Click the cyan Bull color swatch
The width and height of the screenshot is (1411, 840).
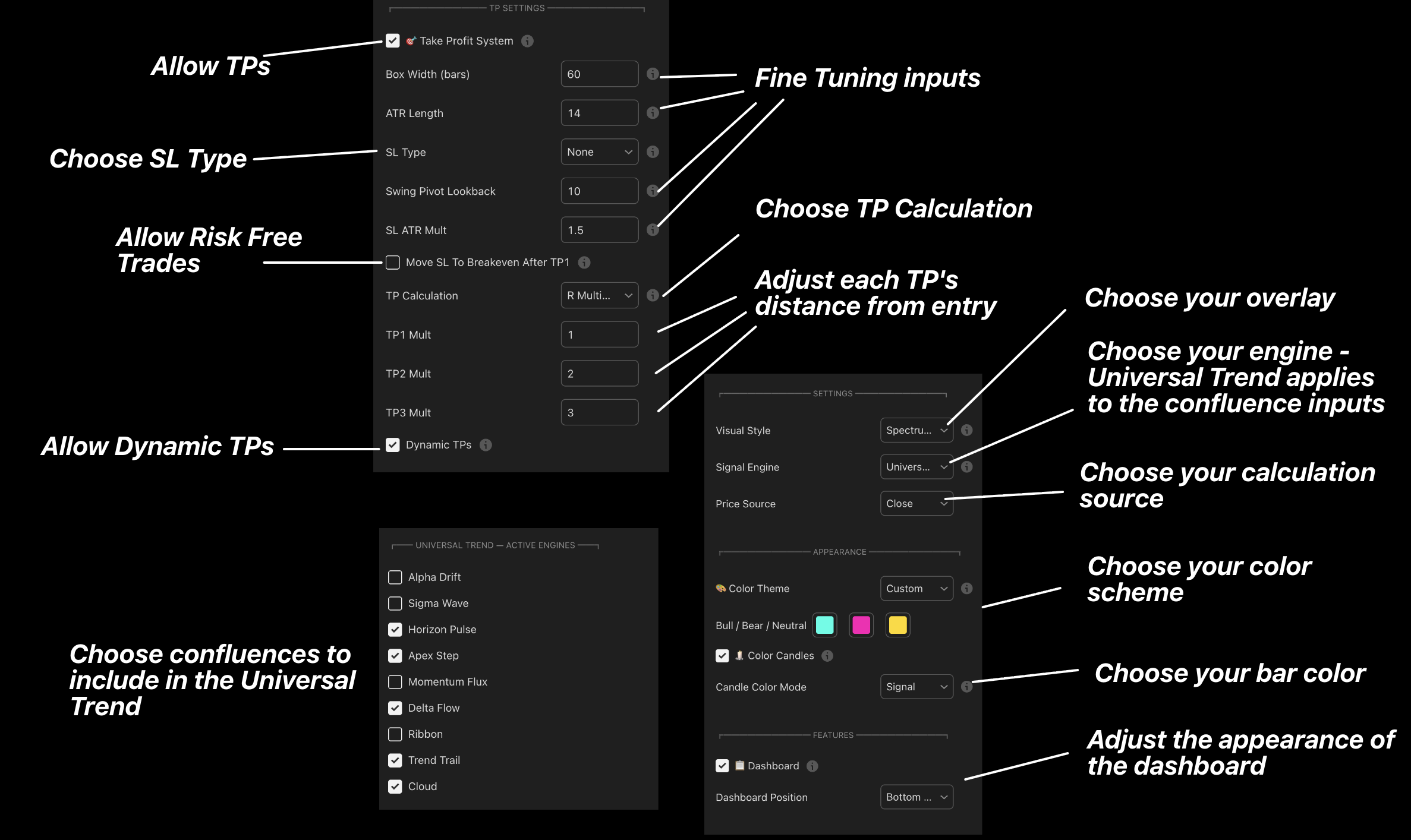tap(824, 625)
